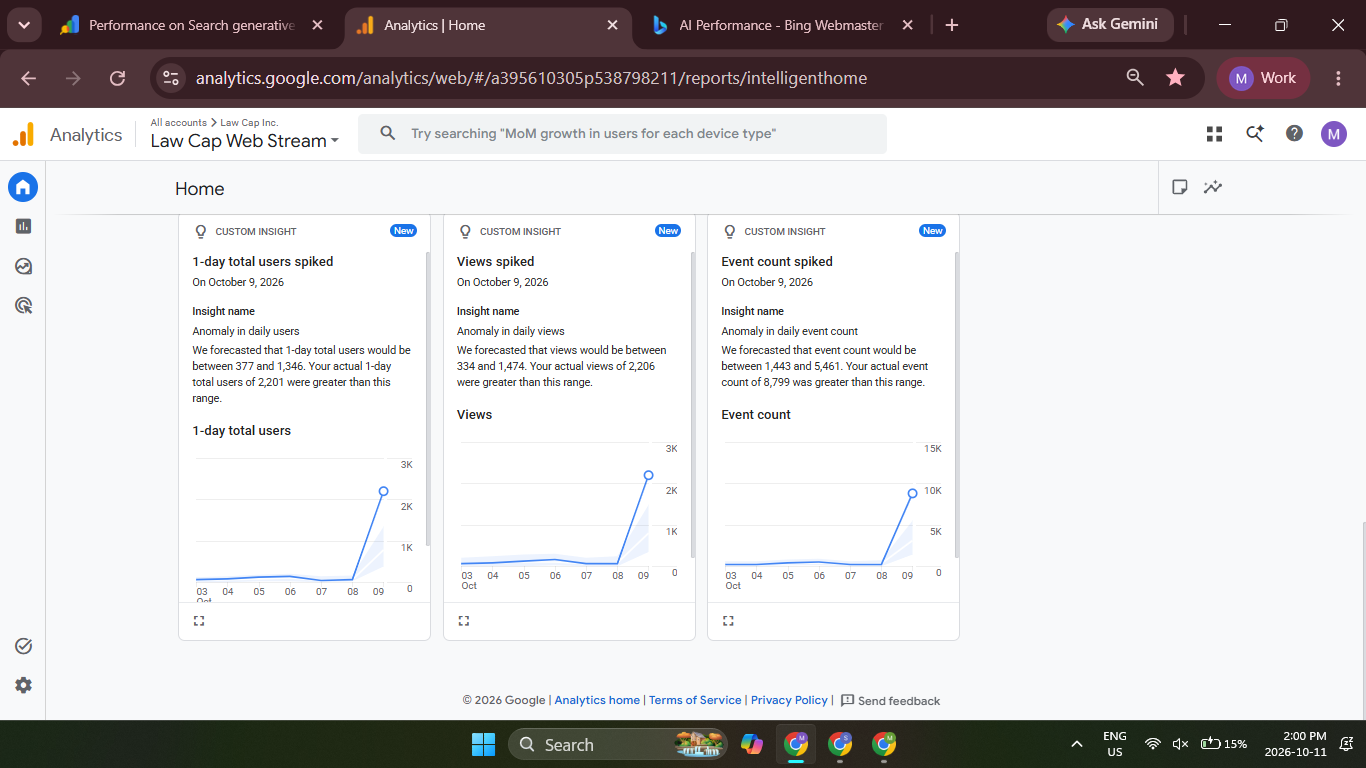Open a new browser tab
The width and height of the screenshot is (1366, 768).
pos(952,25)
